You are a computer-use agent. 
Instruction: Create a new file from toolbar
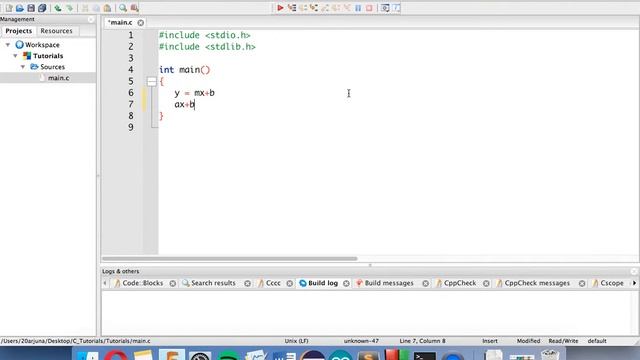[x=9, y=8]
